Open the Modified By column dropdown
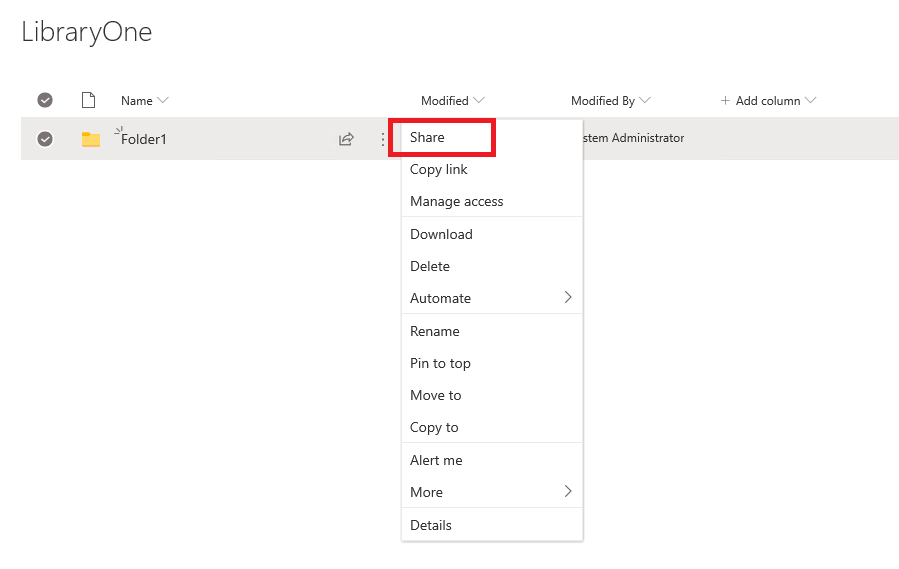The image size is (899, 569). click(x=645, y=100)
